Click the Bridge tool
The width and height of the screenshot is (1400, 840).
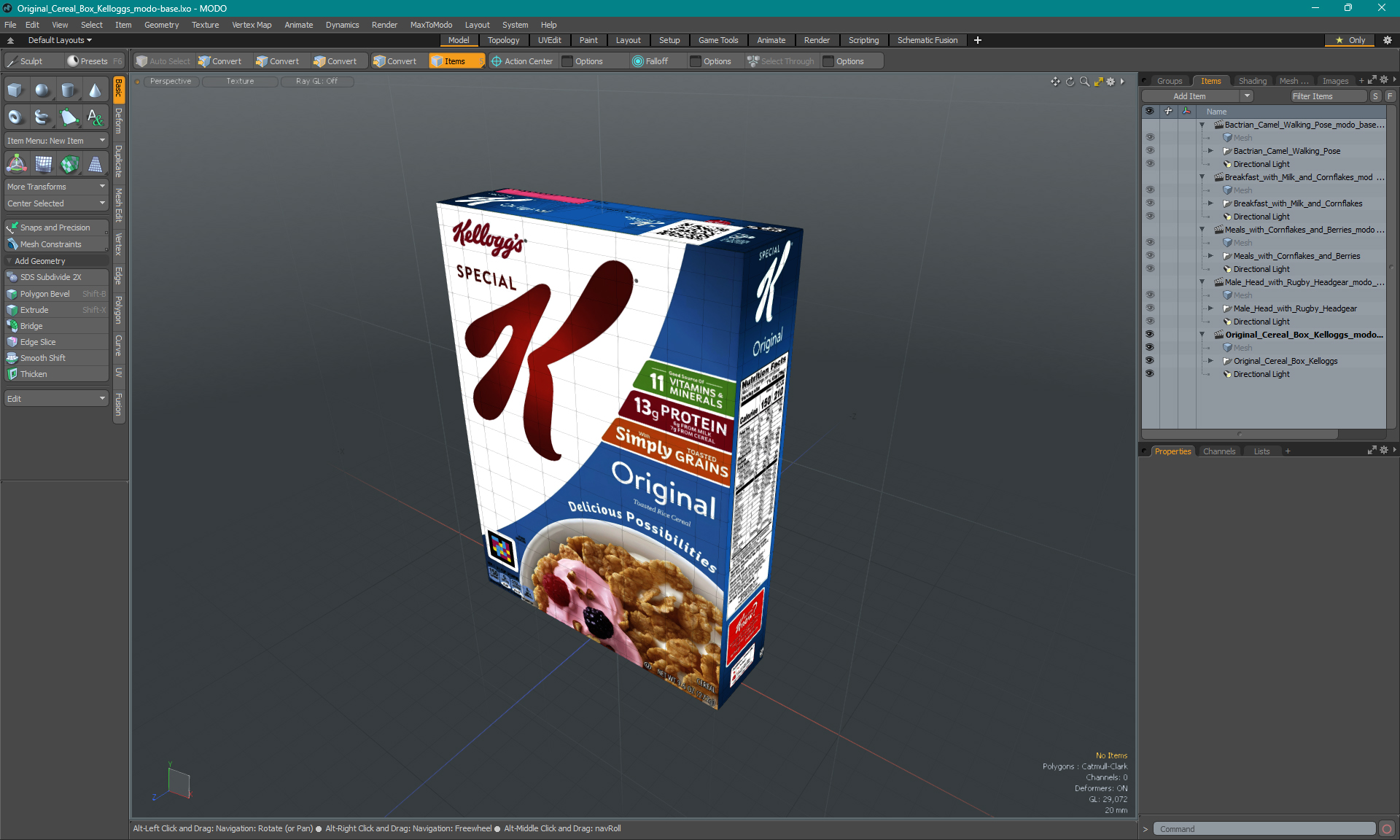pyautogui.click(x=56, y=326)
